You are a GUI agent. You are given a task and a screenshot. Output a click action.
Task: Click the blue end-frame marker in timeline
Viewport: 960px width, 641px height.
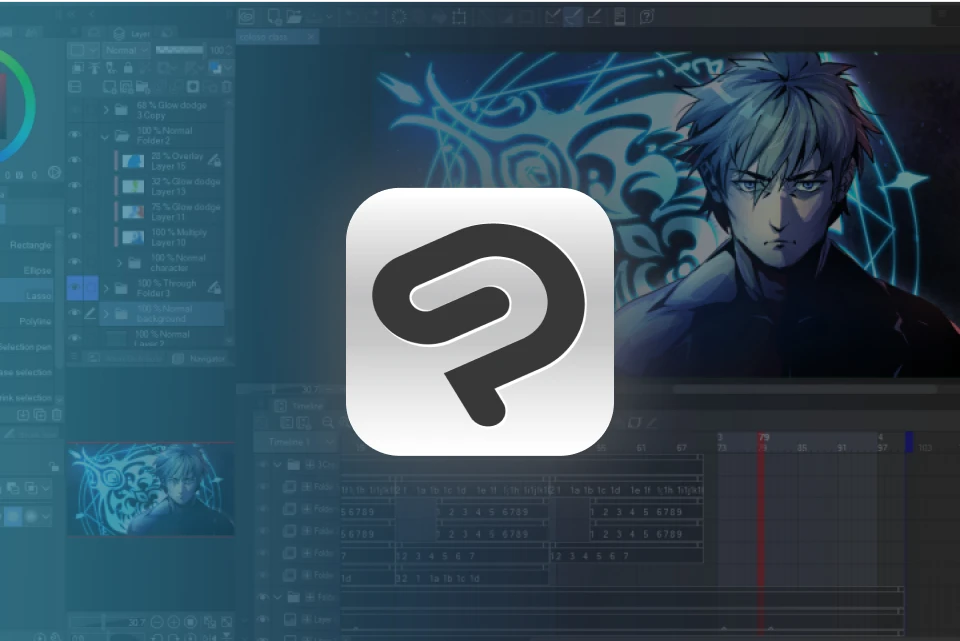coord(909,442)
